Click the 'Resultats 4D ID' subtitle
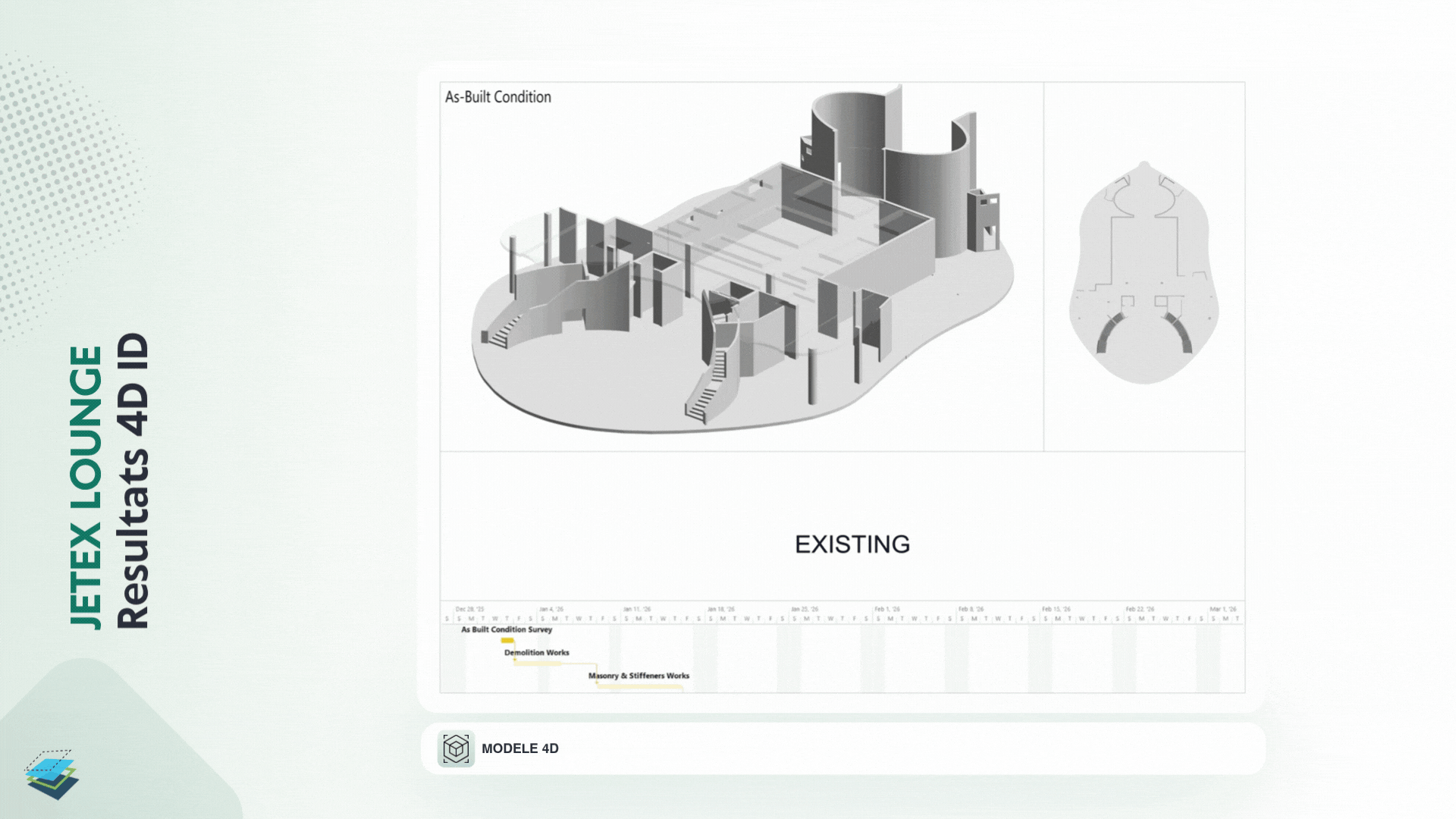The height and width of the screenshot is (819, 1456). (x=133, y=482)
